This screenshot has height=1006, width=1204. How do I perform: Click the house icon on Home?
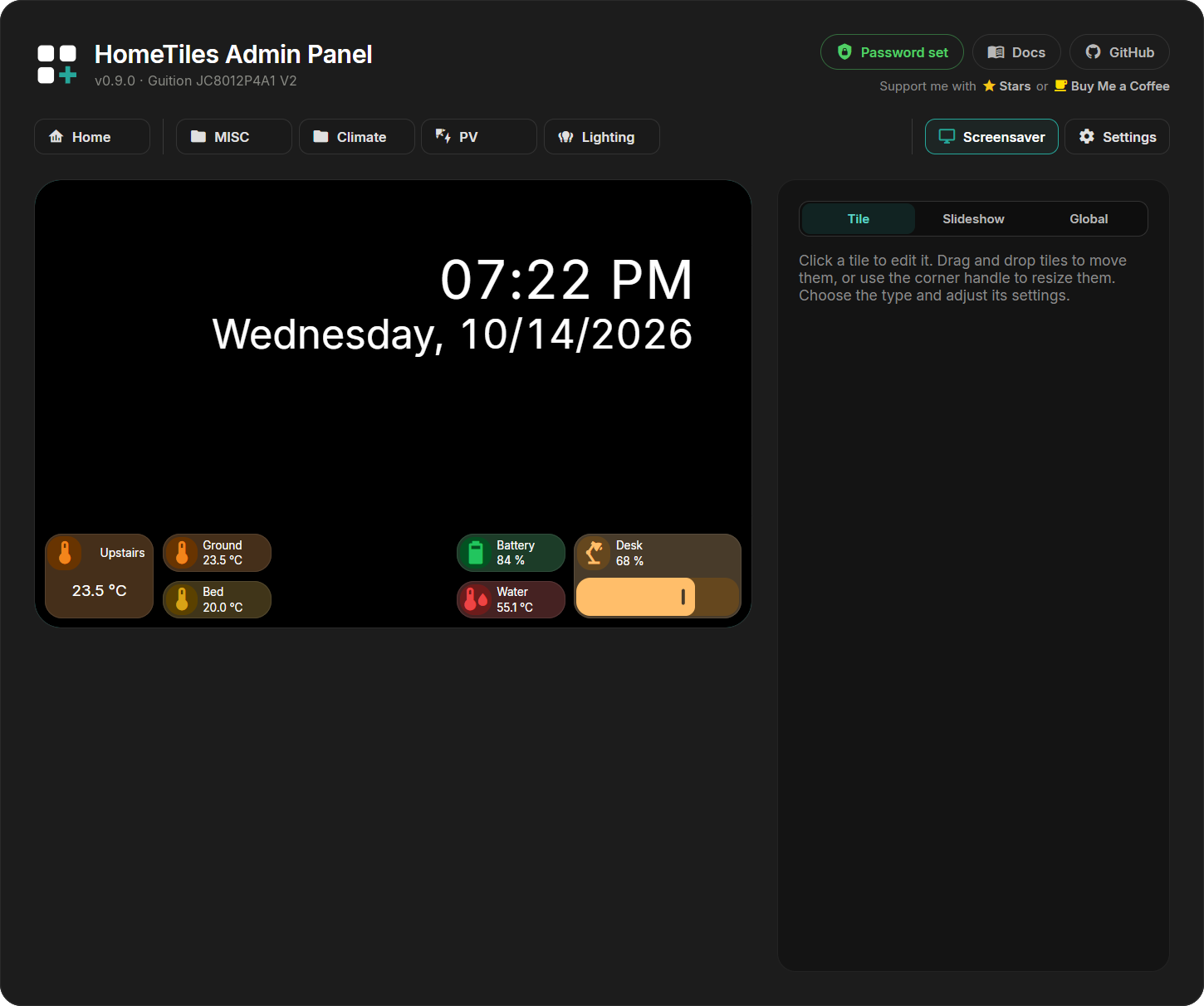point(56,136)
